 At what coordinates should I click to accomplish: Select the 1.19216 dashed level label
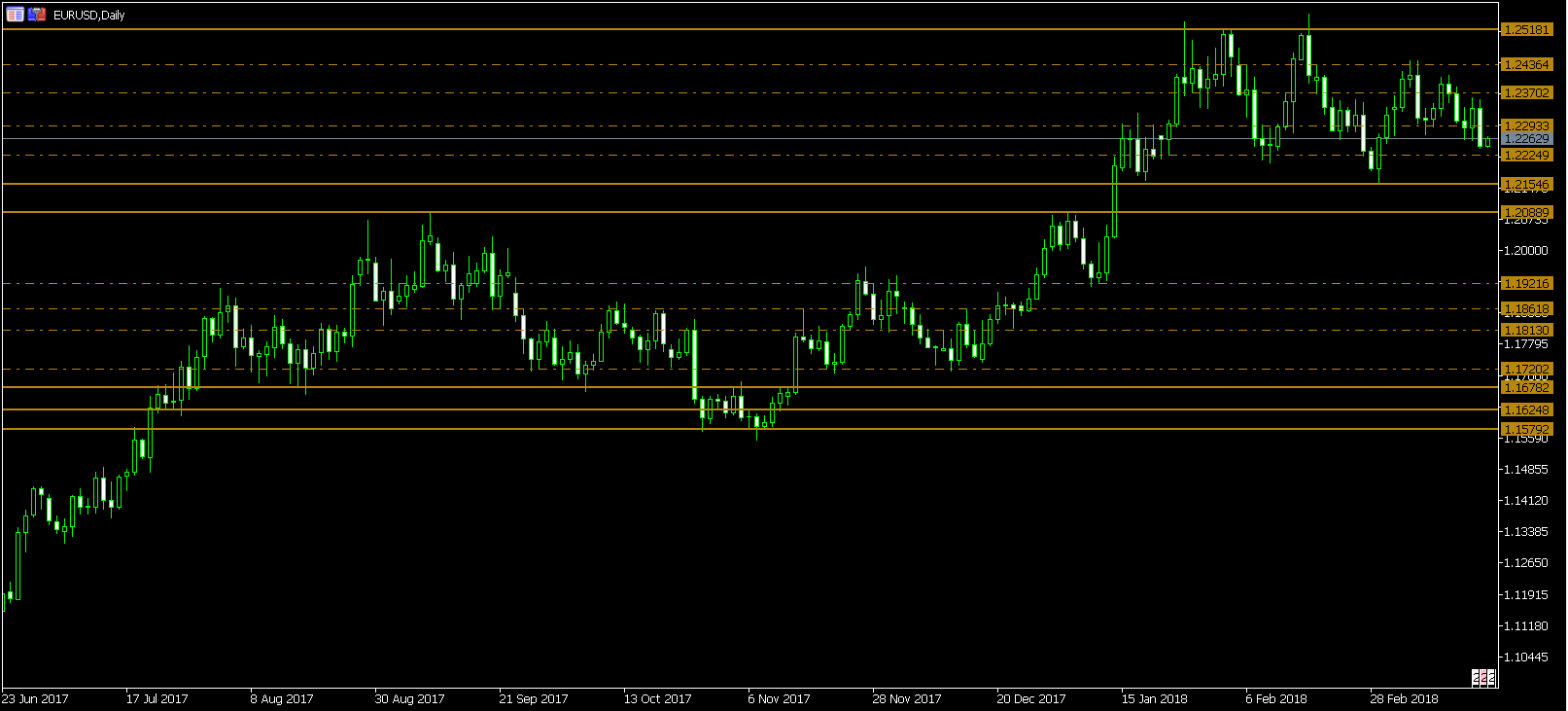pyautogui.click(x=1526, y=284)
